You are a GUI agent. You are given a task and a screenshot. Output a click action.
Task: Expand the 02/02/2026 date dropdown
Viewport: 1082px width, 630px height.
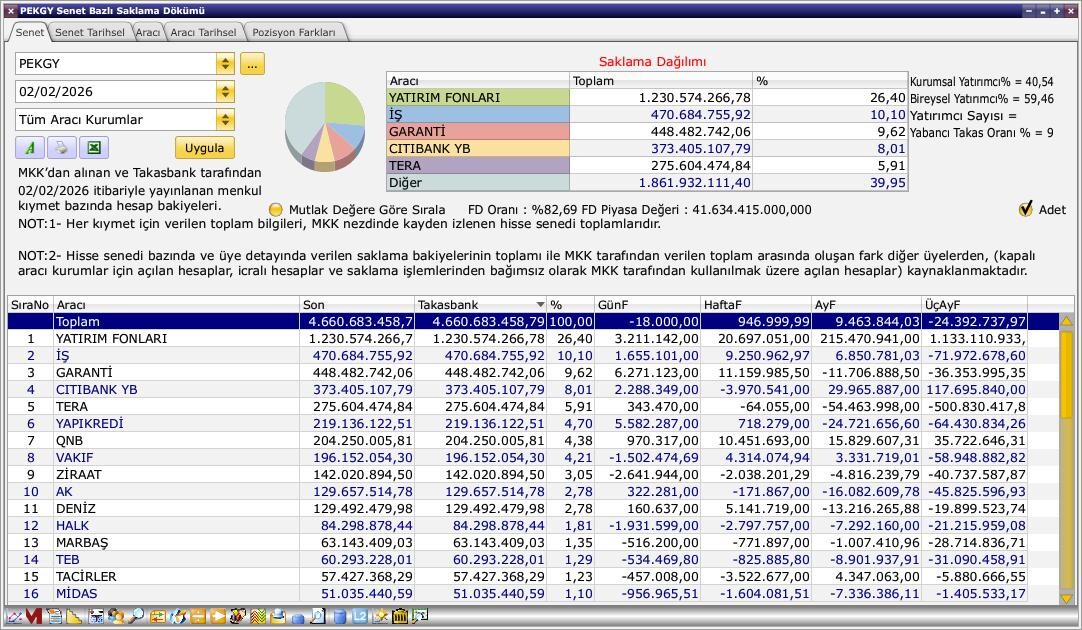point(225,92)
